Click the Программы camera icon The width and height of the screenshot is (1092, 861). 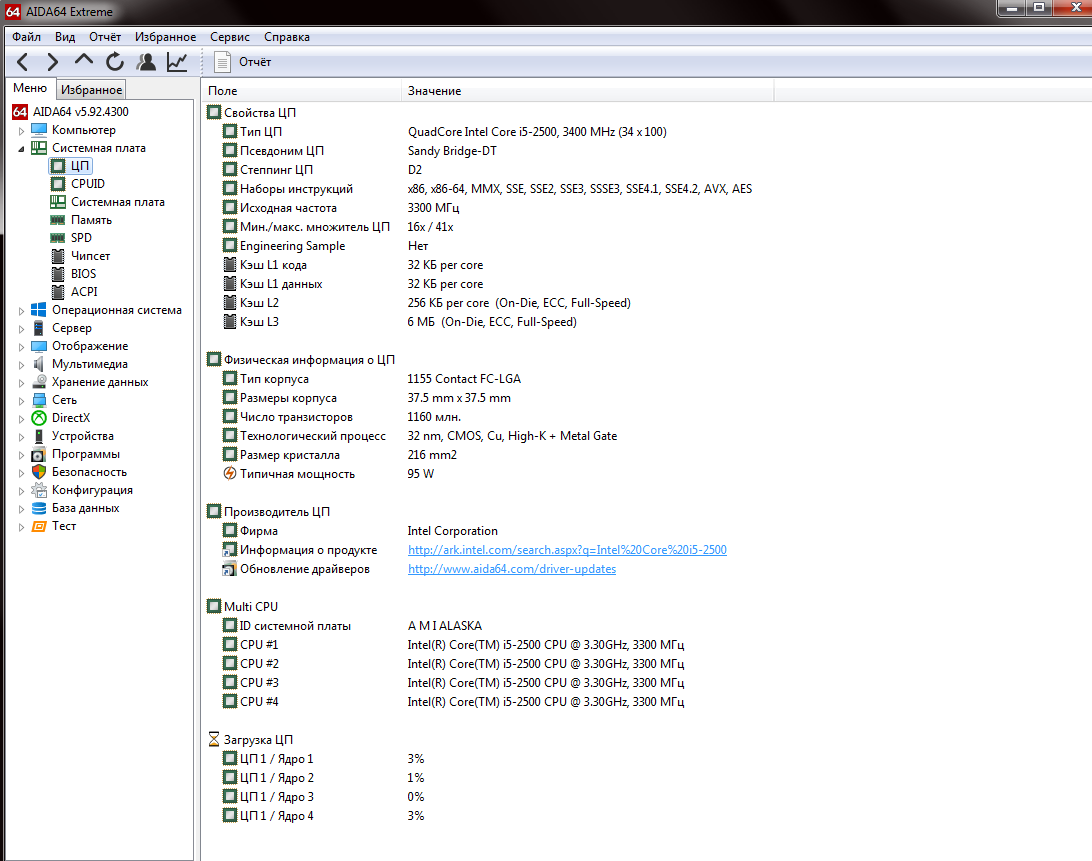[39, 454]
